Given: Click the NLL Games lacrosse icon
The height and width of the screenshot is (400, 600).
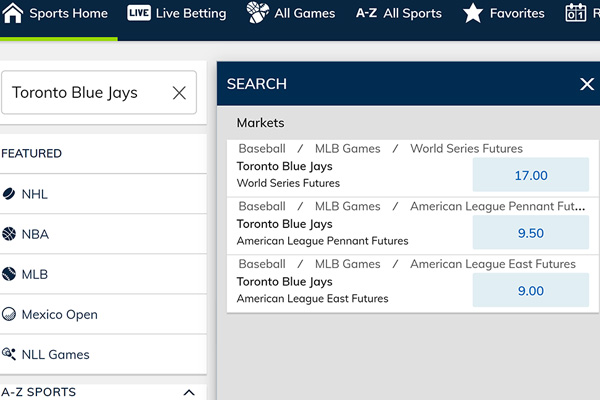Looking at the screenshot, I should [x=9, y=354].
